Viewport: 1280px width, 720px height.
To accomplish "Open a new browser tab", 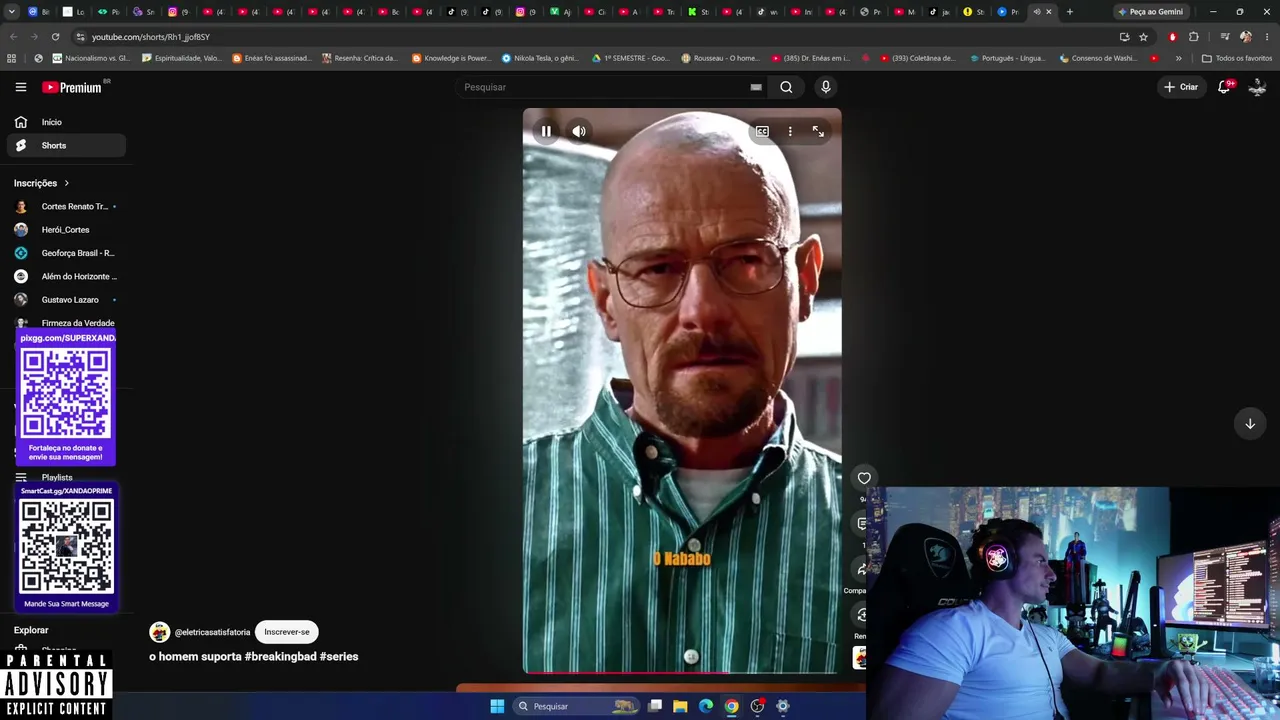I will [1070, 12].
